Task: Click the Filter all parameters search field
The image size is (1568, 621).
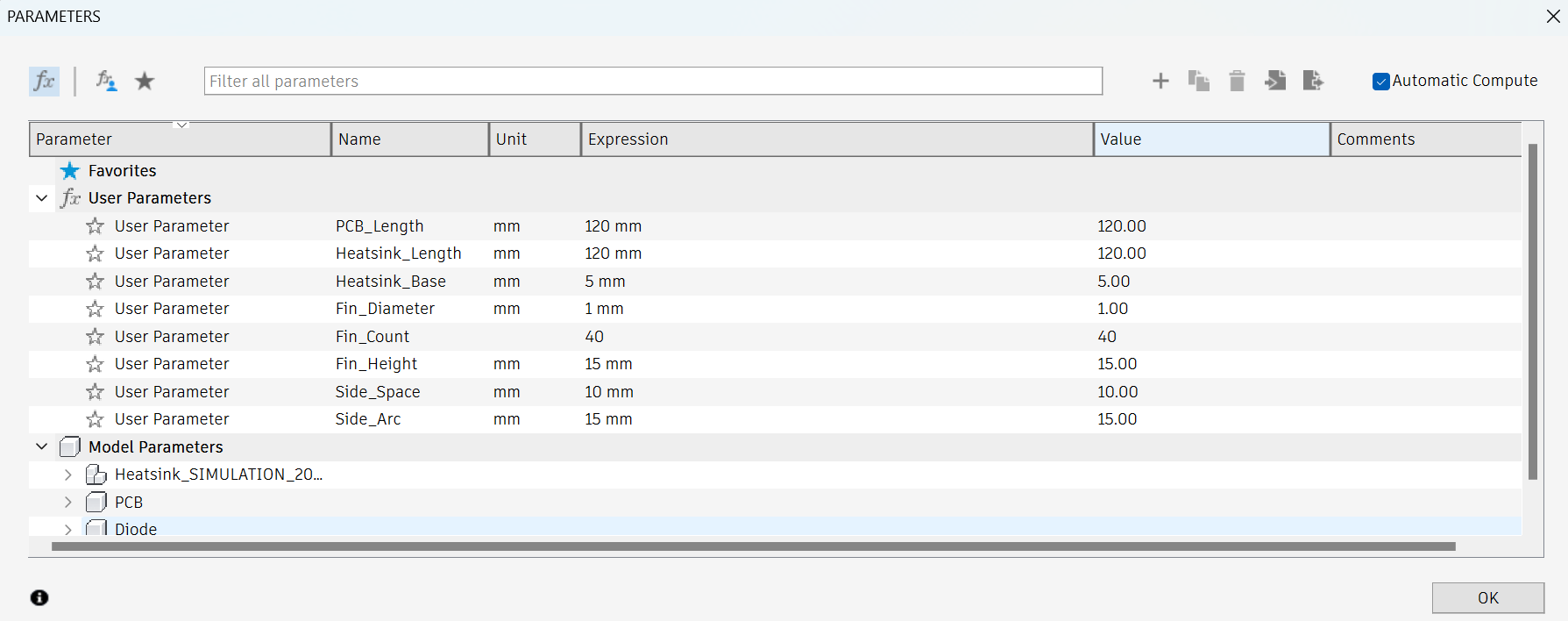Action: coord(653,82)
